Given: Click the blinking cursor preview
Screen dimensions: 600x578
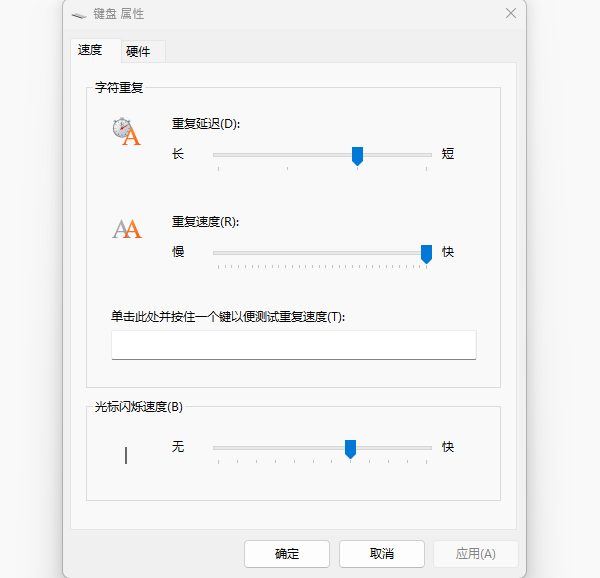Looking at the screenshot, I should [126, 455].
